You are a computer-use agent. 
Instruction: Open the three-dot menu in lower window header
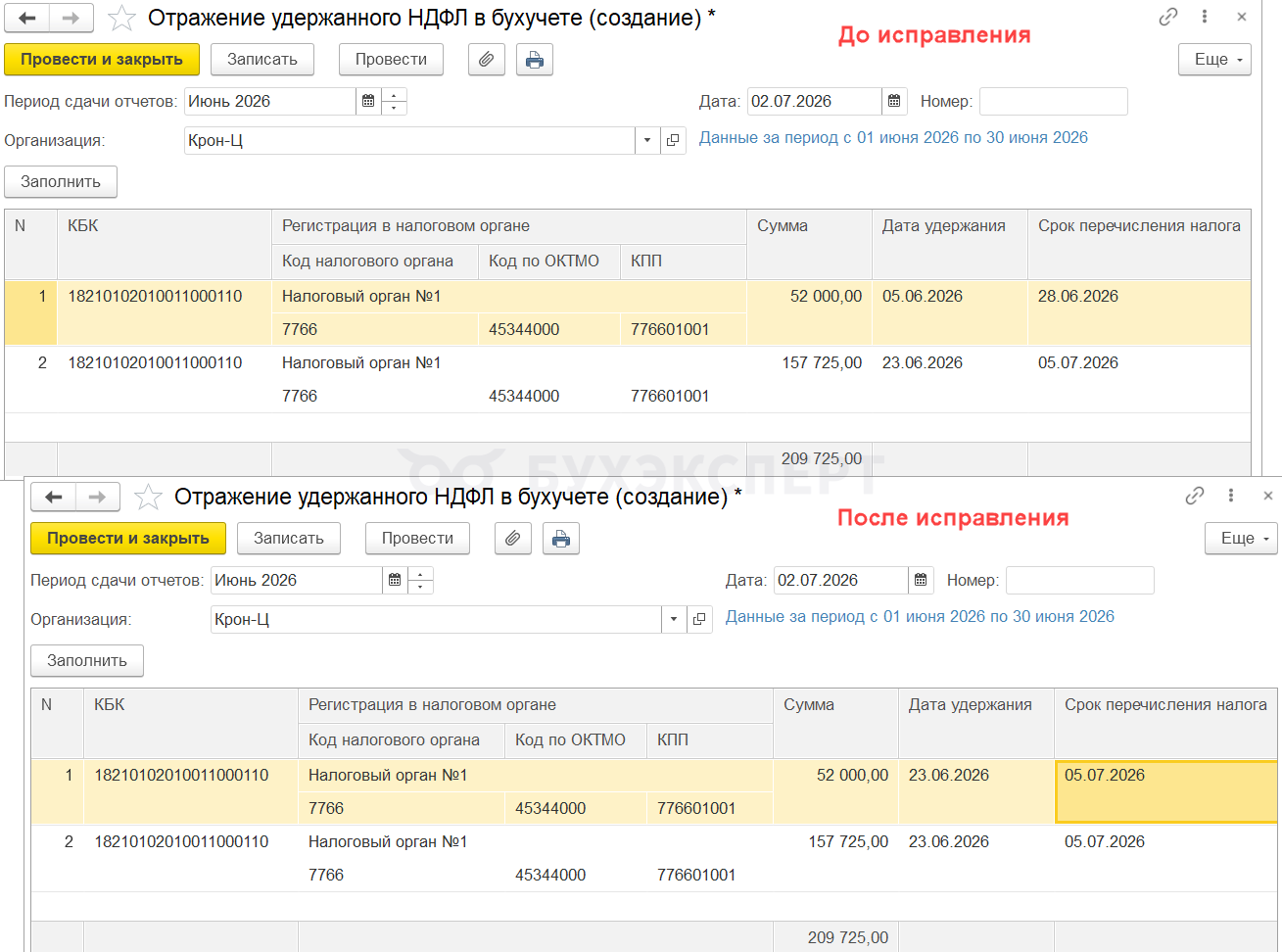(x=1231, y=496)
